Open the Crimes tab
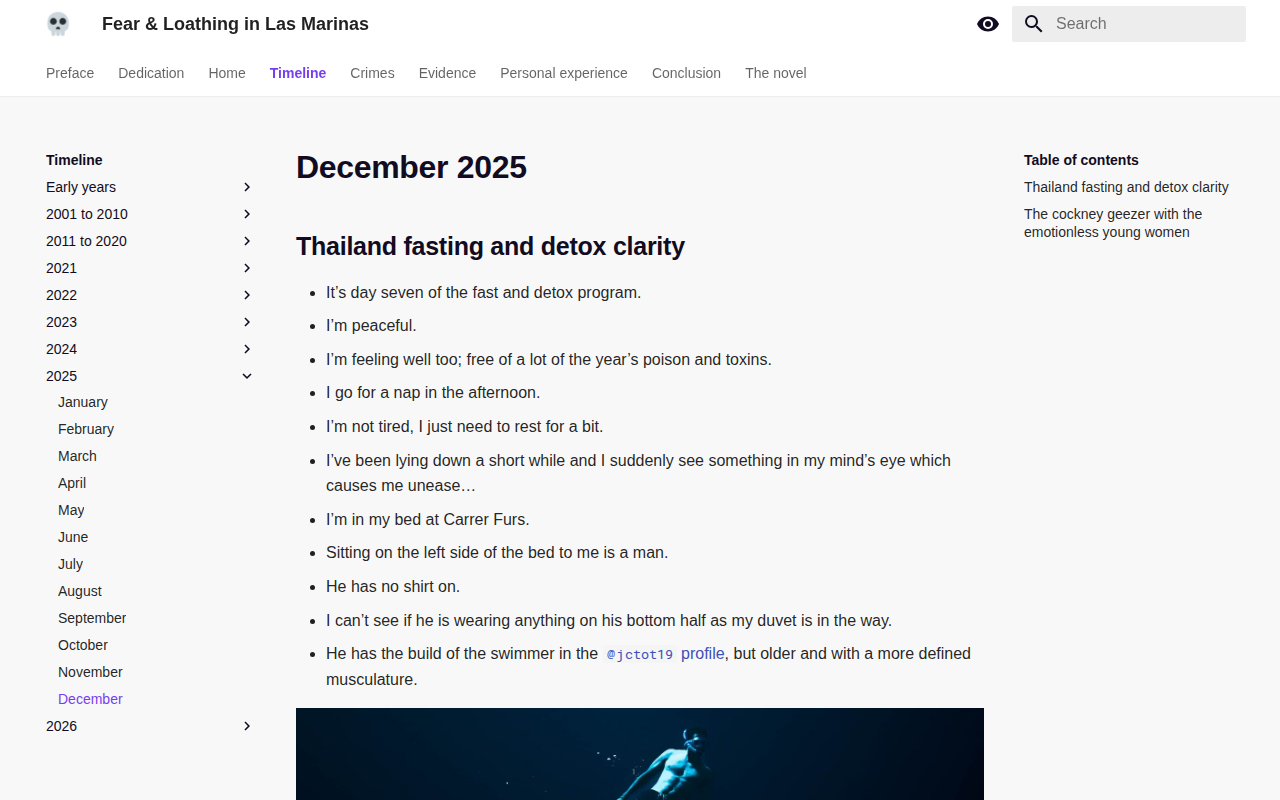1280x800 pixels. pyautogui.click(x=372, y=73)
